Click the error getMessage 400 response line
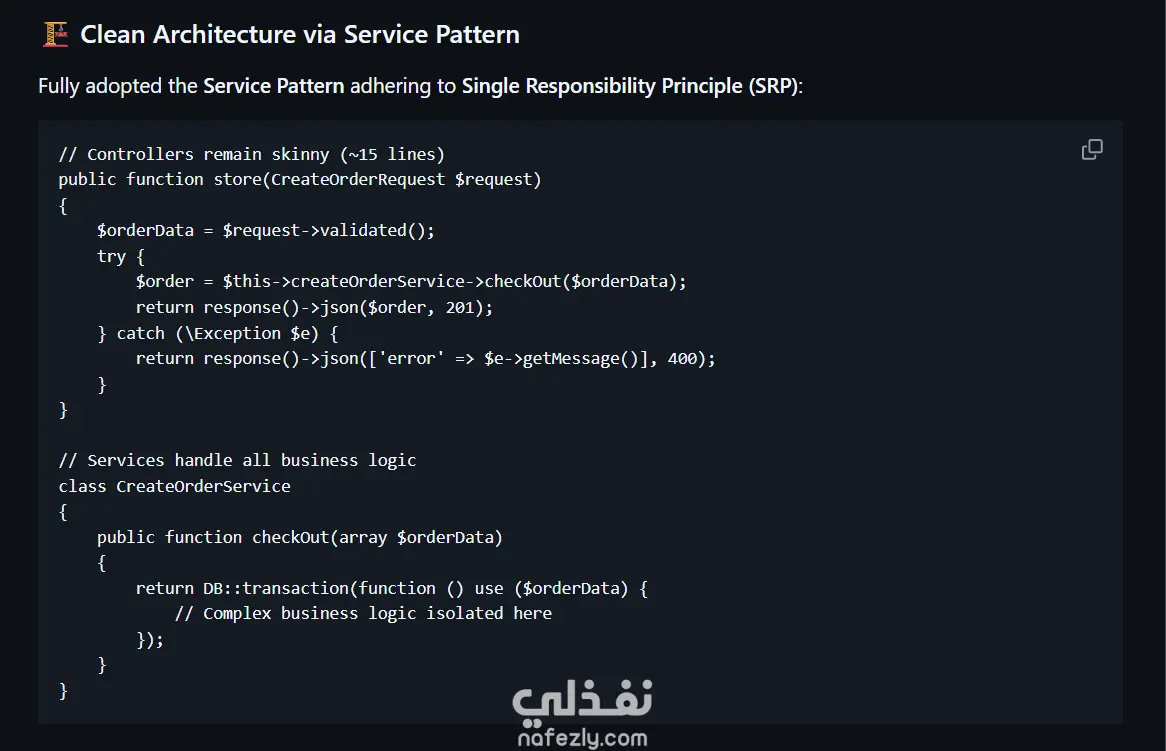 click(x=425, y=358)
